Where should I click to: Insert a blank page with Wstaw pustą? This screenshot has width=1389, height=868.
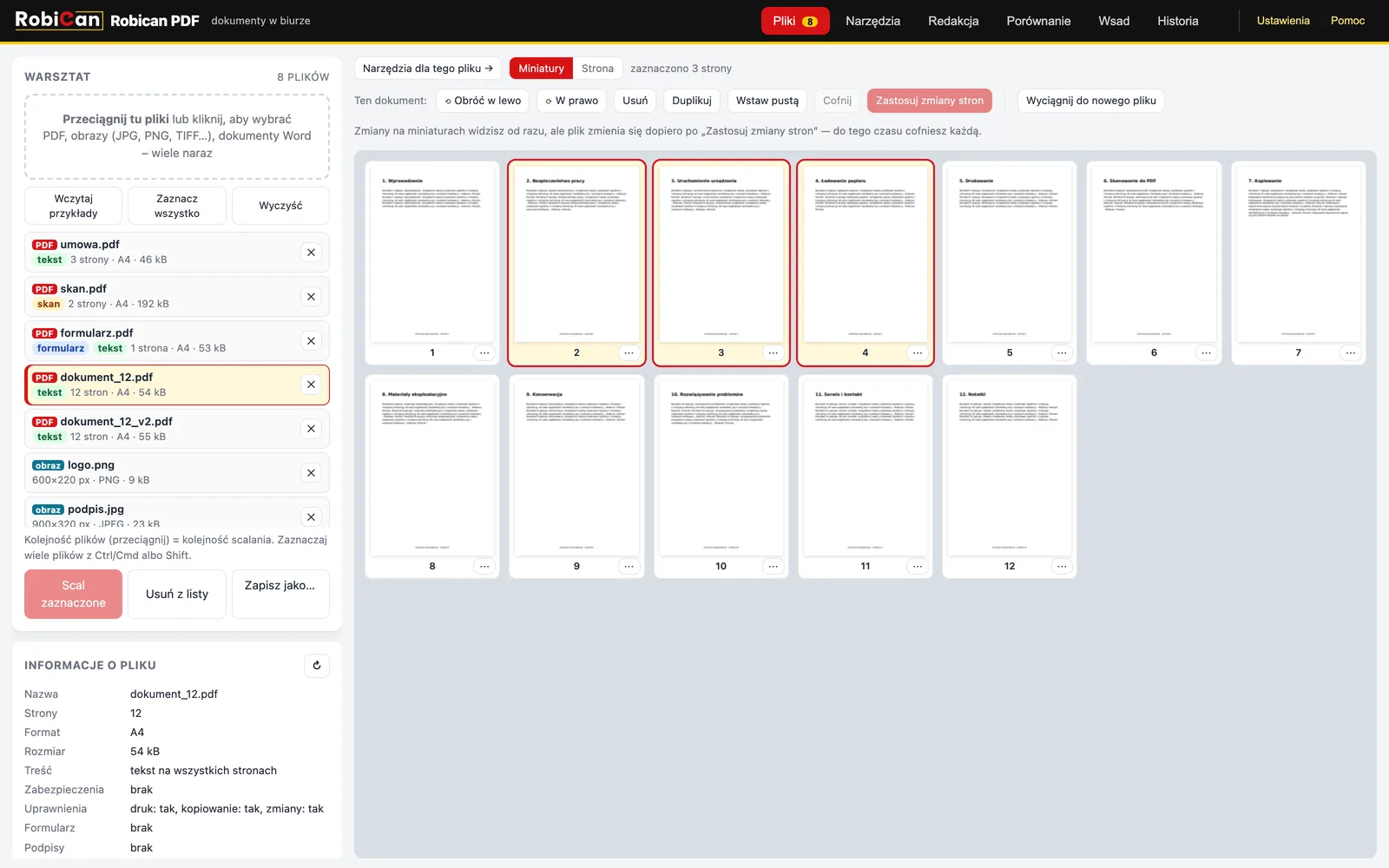pyautogui.click(x=767, y=101)
